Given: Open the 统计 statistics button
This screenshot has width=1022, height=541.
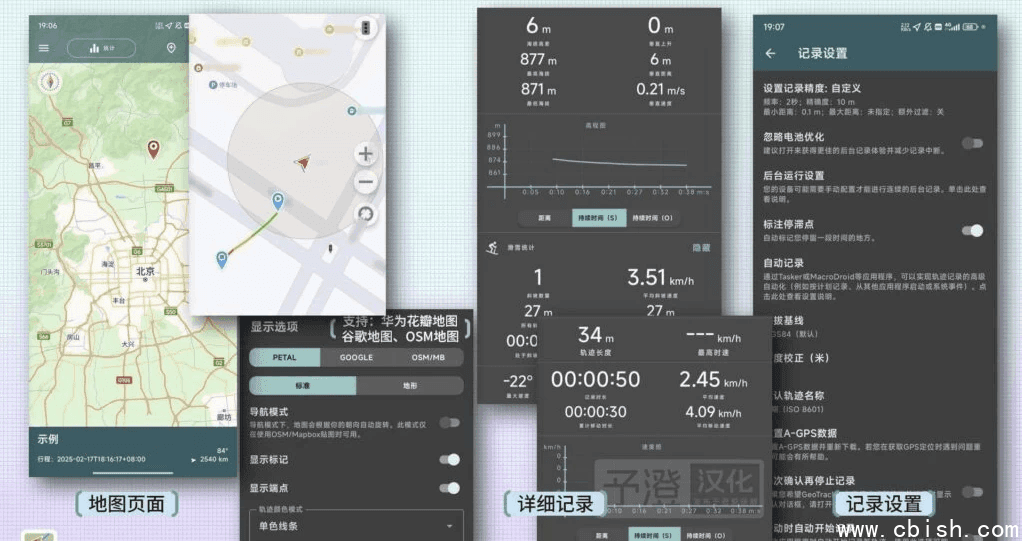Looking at the screenshot, I should [x=102, y=48].
